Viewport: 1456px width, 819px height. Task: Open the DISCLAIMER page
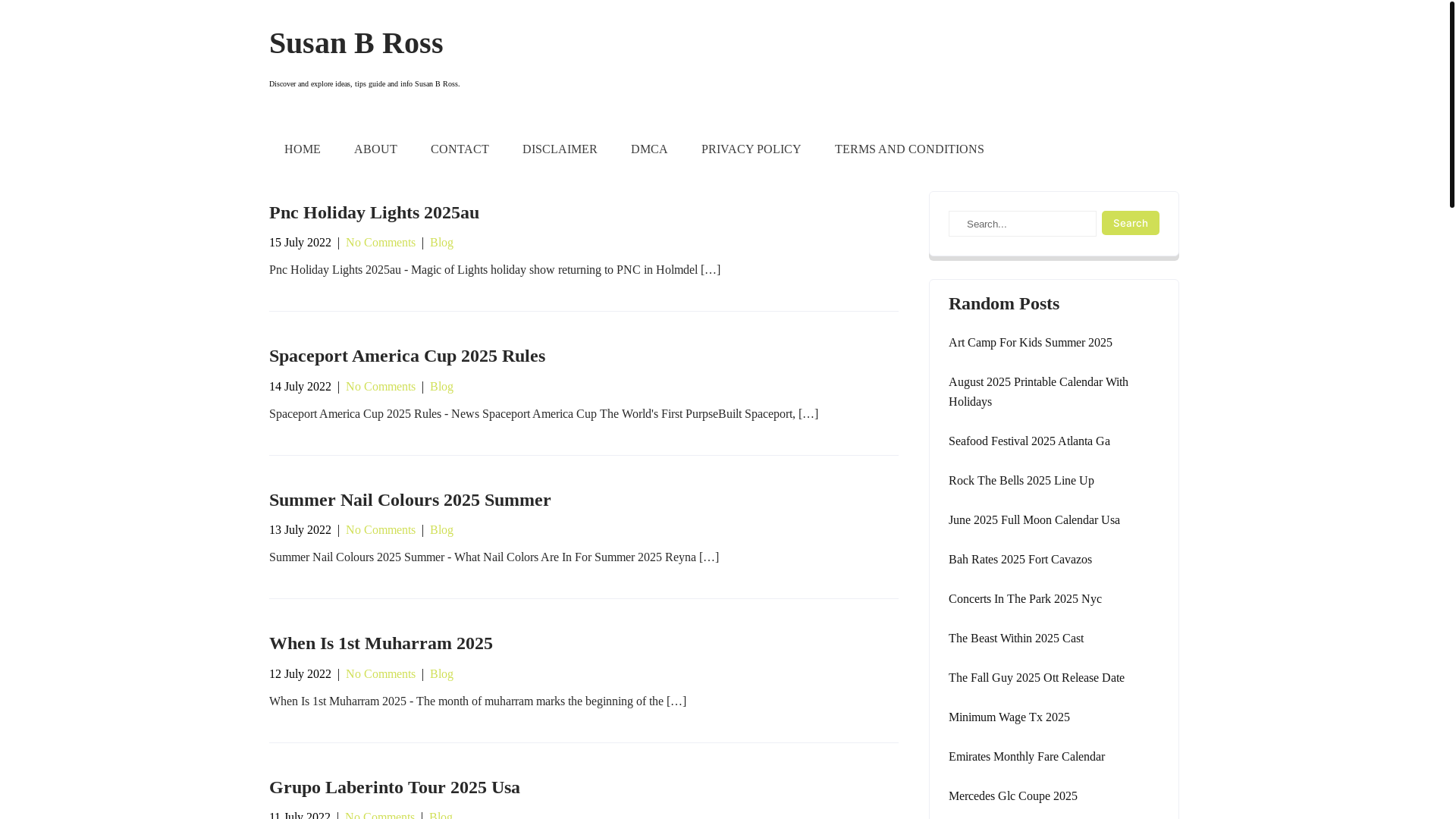point(560,149)
